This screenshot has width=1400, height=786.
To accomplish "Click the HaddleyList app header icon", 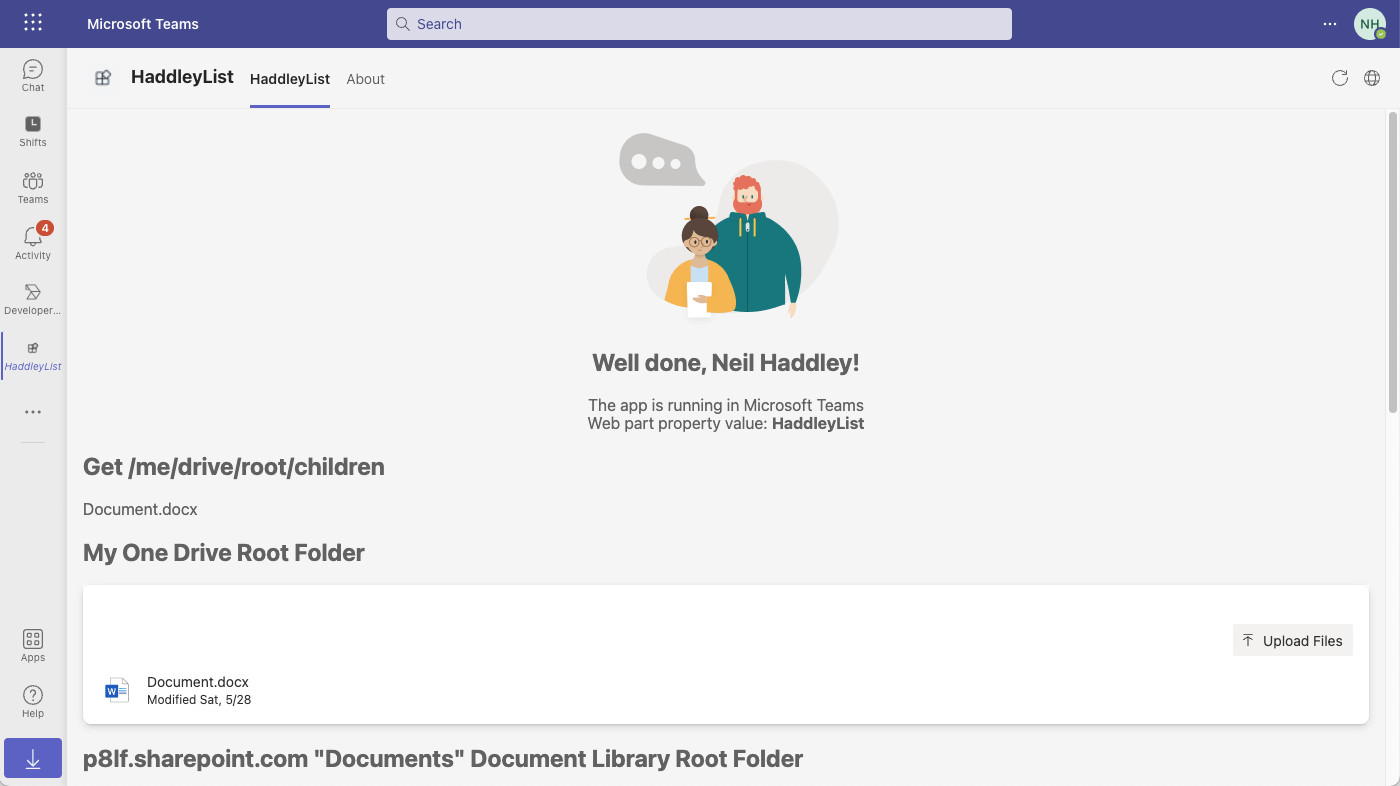I will click(x=103, y=78).
